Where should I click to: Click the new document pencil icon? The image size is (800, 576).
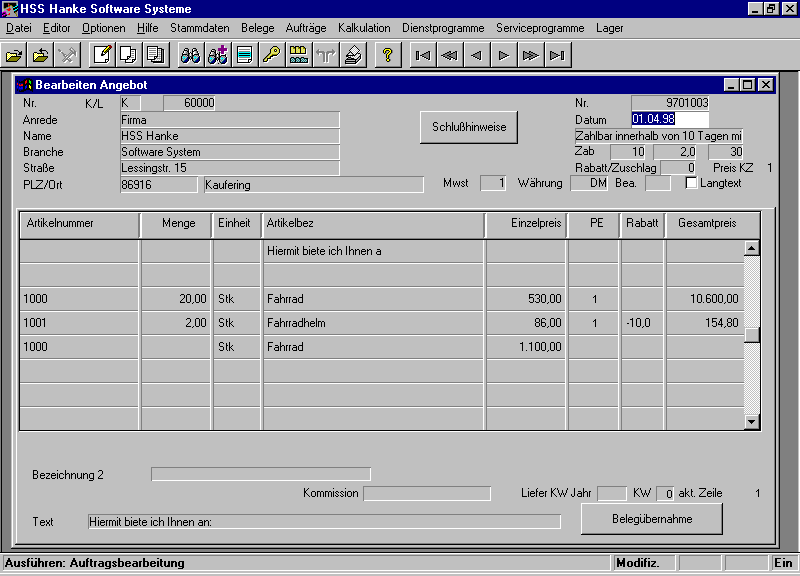click(x=101, y=55)
